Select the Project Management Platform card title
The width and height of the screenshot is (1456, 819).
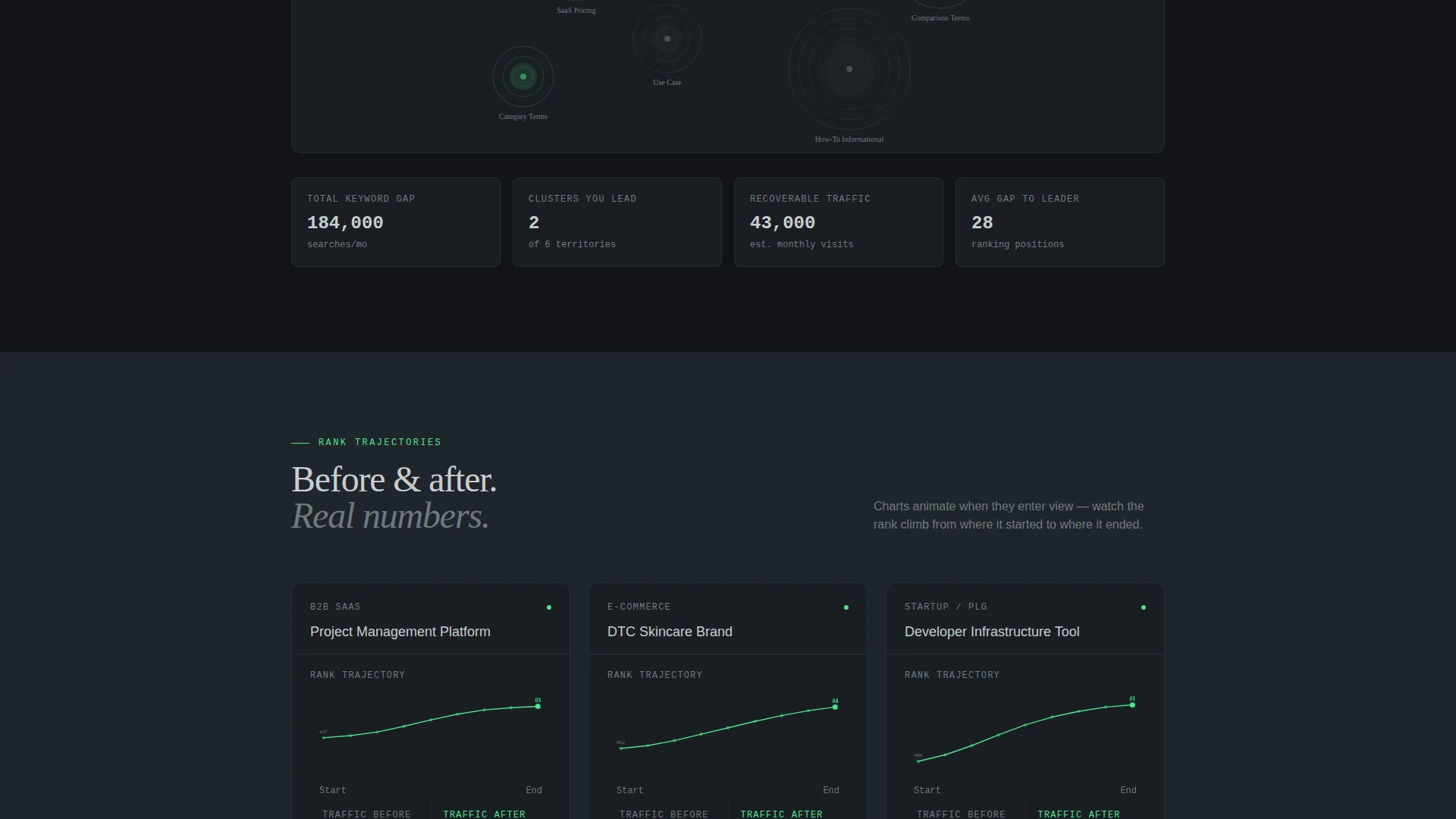pos(400,632)
